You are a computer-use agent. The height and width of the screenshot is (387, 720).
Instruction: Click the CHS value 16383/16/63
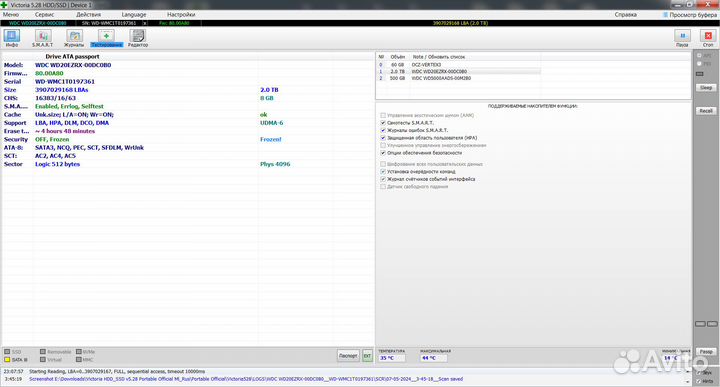(x=56, y=98)
